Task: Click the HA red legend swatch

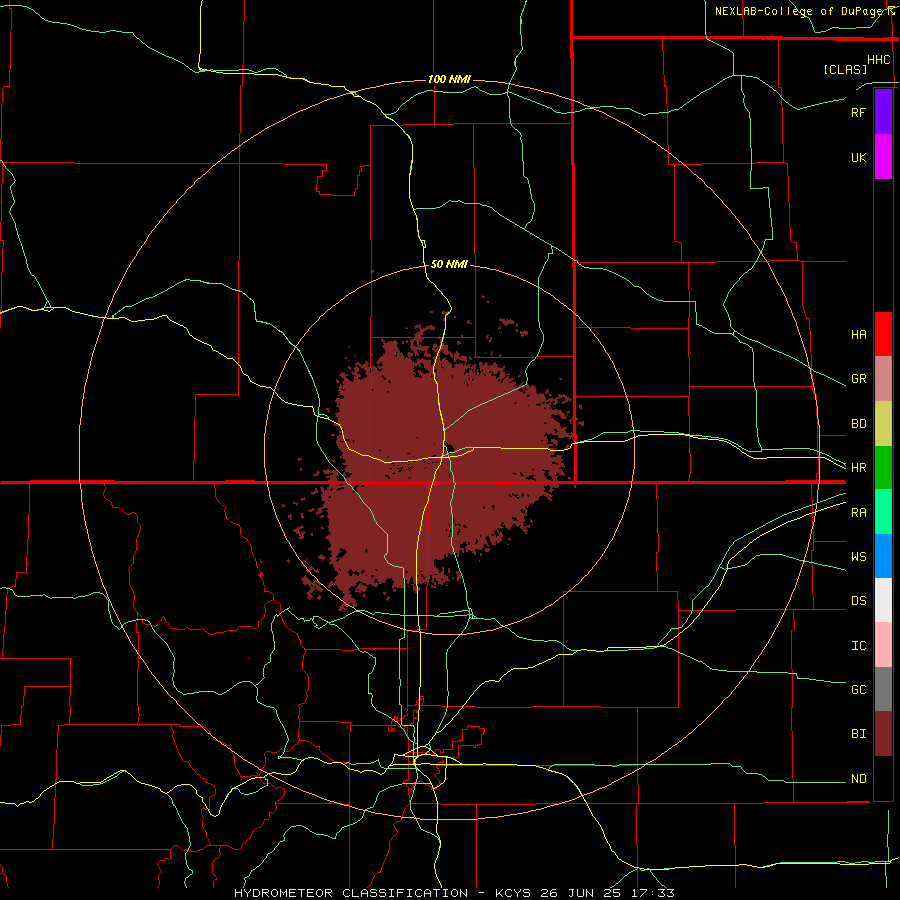Action: [x=883, y=334]
